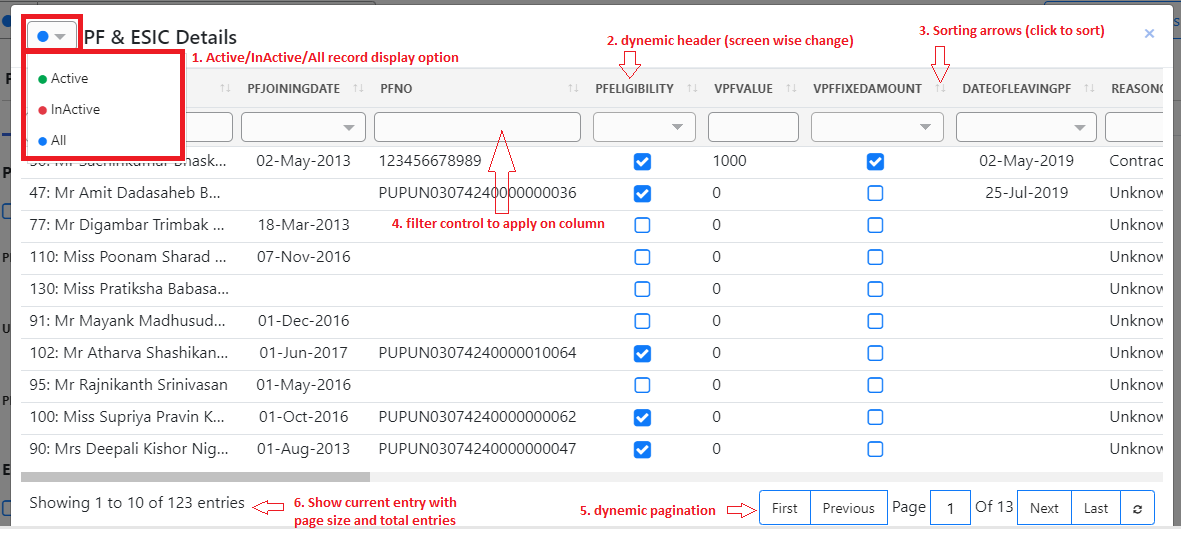This screenshot has width=1182, height=534.
Task: Click the refresh icon in pagination
Action: tap(1137, 508)
